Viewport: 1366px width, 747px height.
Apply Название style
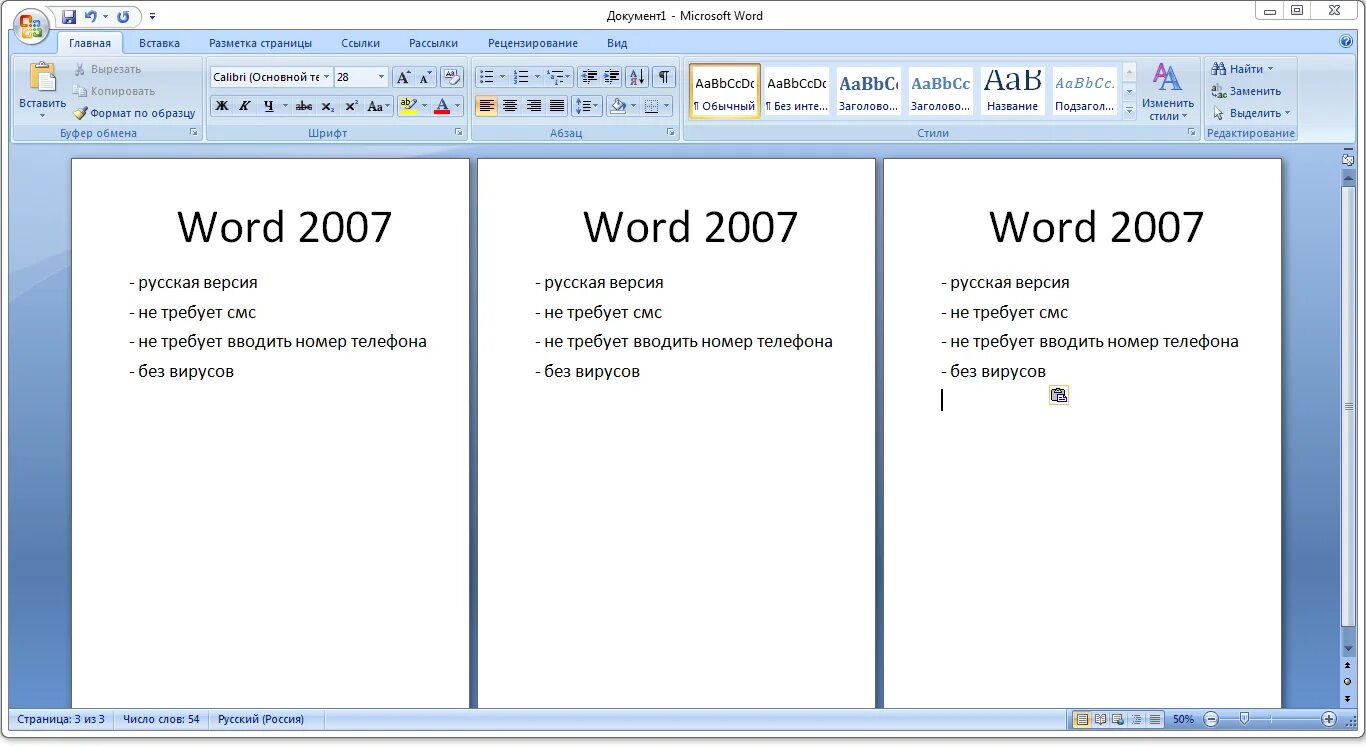tap(1013, 91)
